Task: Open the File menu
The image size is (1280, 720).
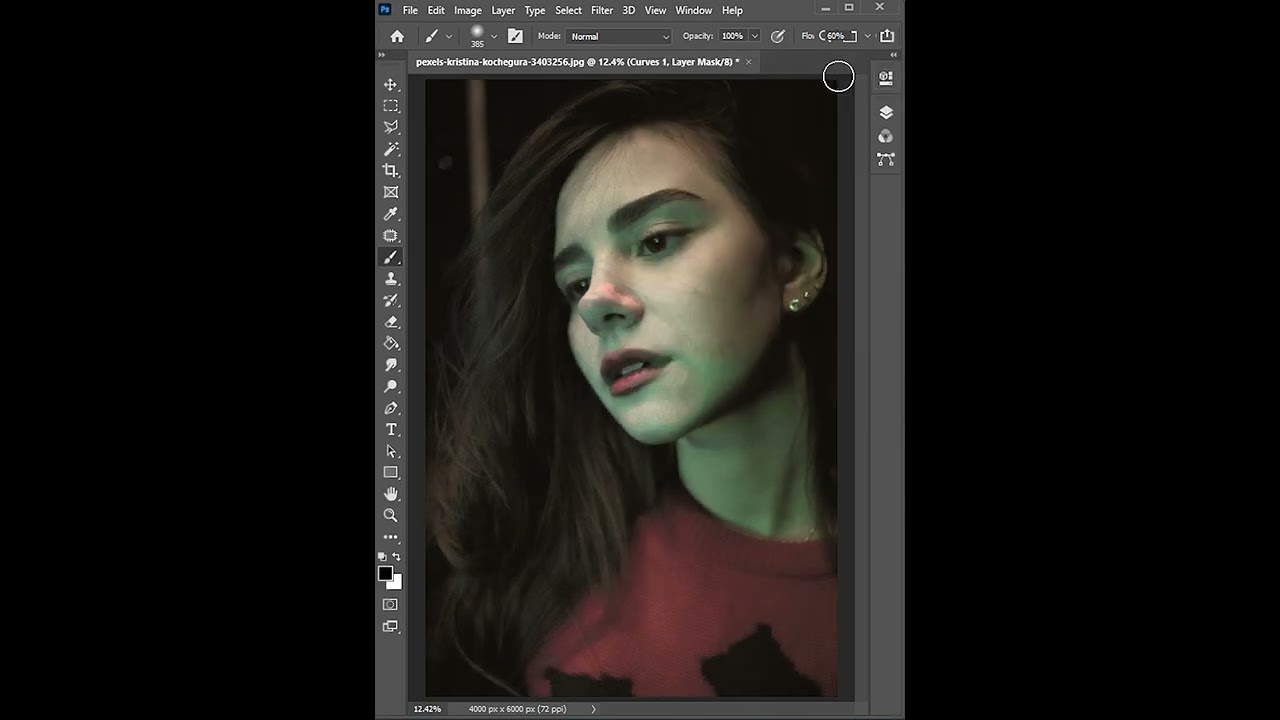Action: (x=410, y=10)
